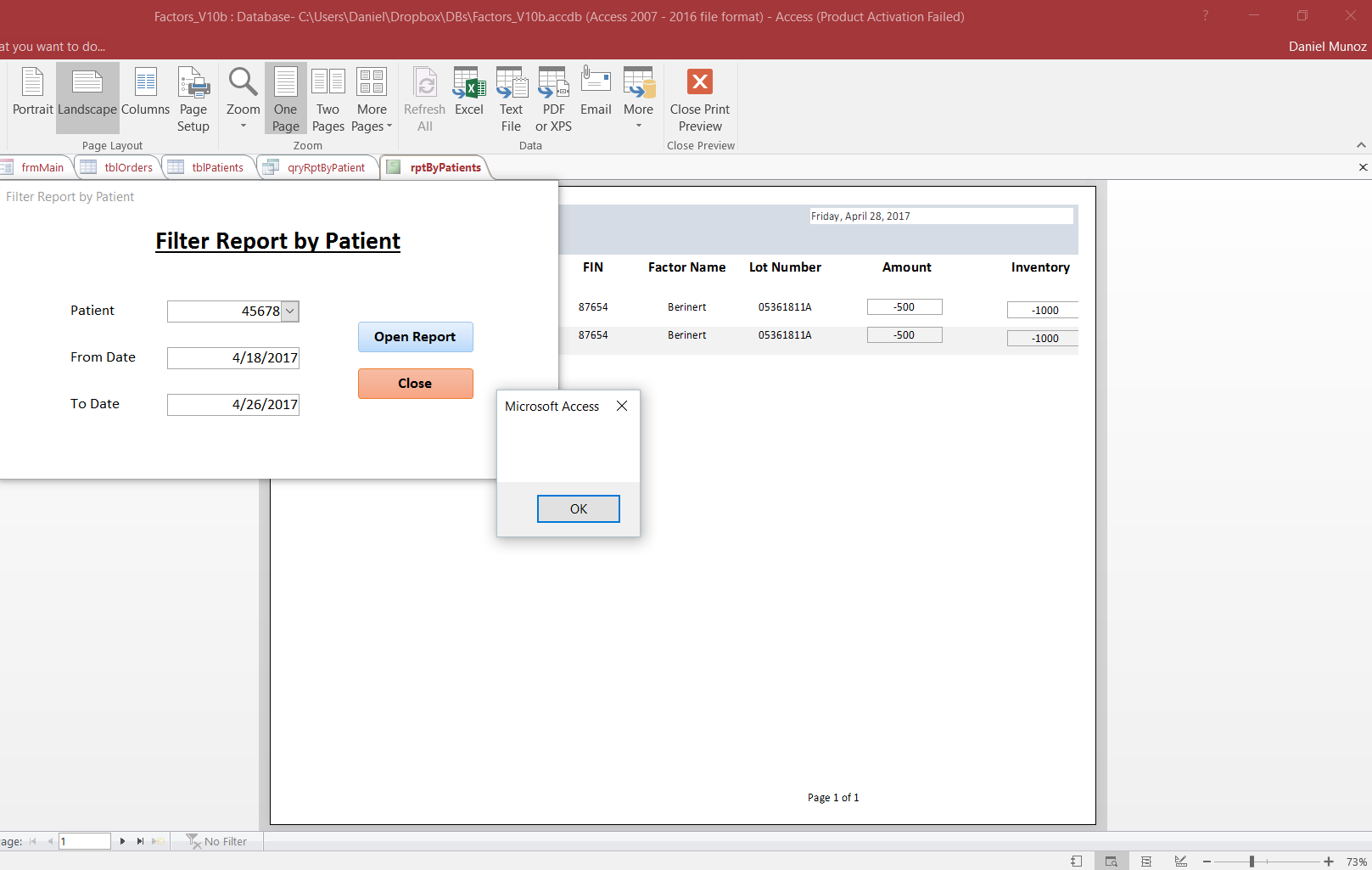Image resolution: width=1372 pixels, height=870 pixels.
Task: Click the FIN column header
Action: [x=593, y=267]
